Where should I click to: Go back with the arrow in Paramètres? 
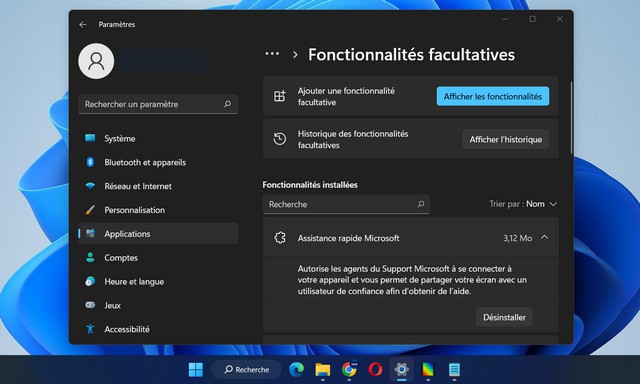pos(83,24)
